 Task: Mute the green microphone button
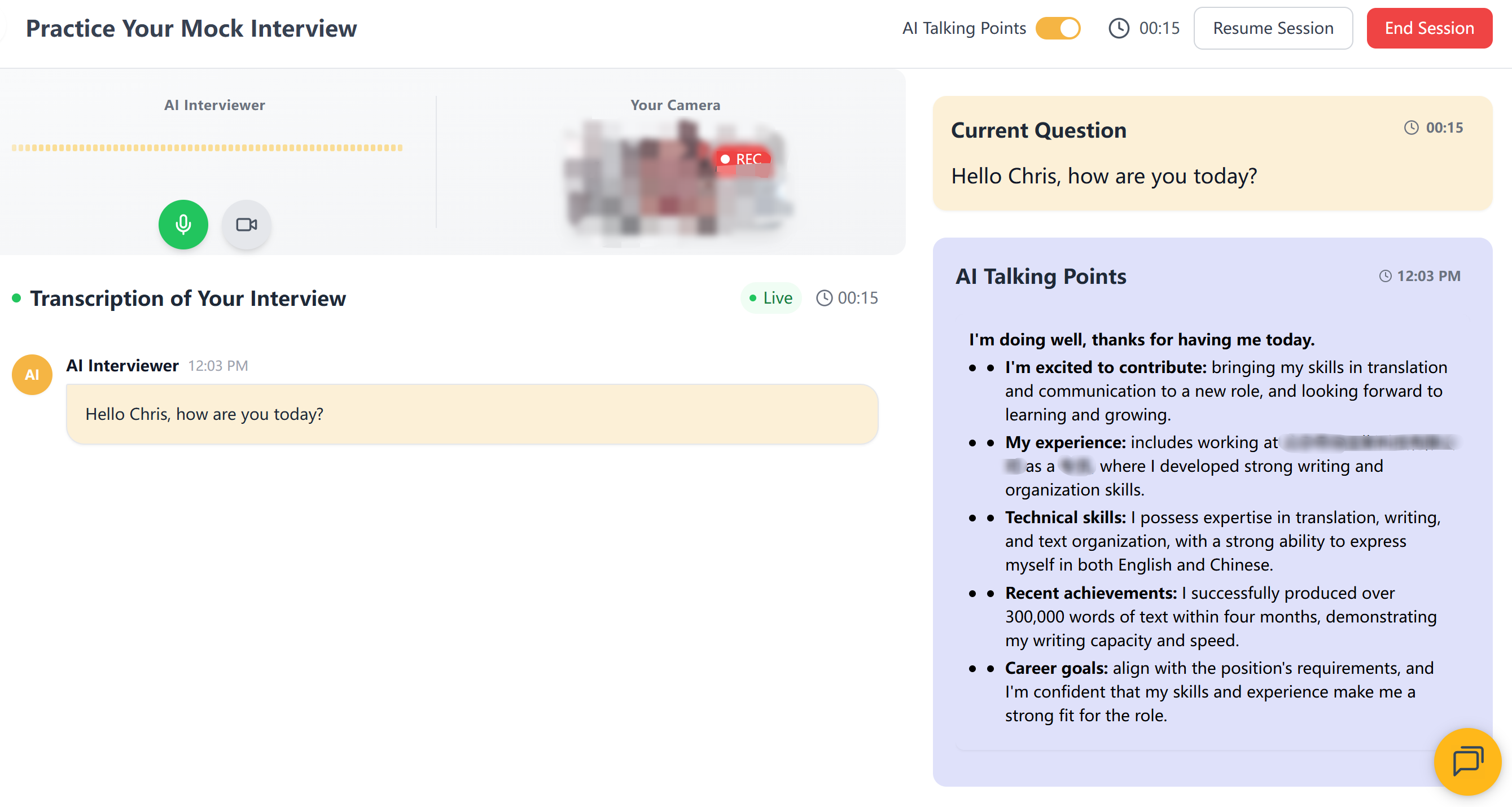click(183, 224)
